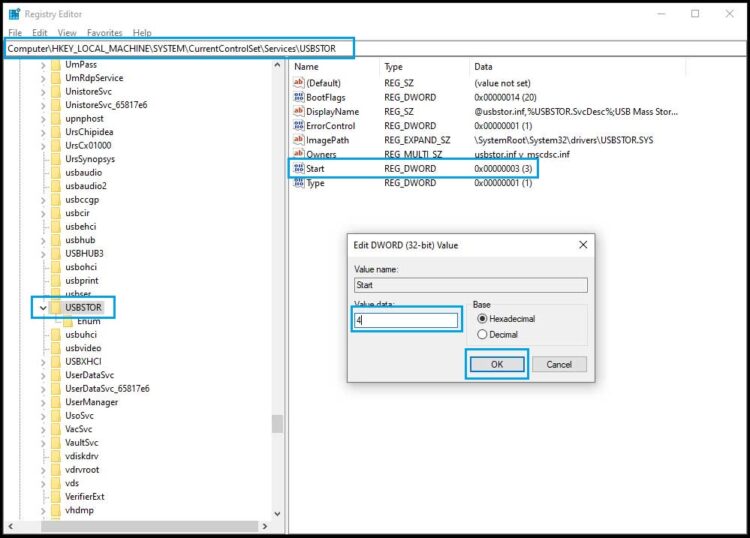Click the tree horizontal scrollbar thumb
The height and width of the screenshot is (538, 750).
(x=149, y=526)
